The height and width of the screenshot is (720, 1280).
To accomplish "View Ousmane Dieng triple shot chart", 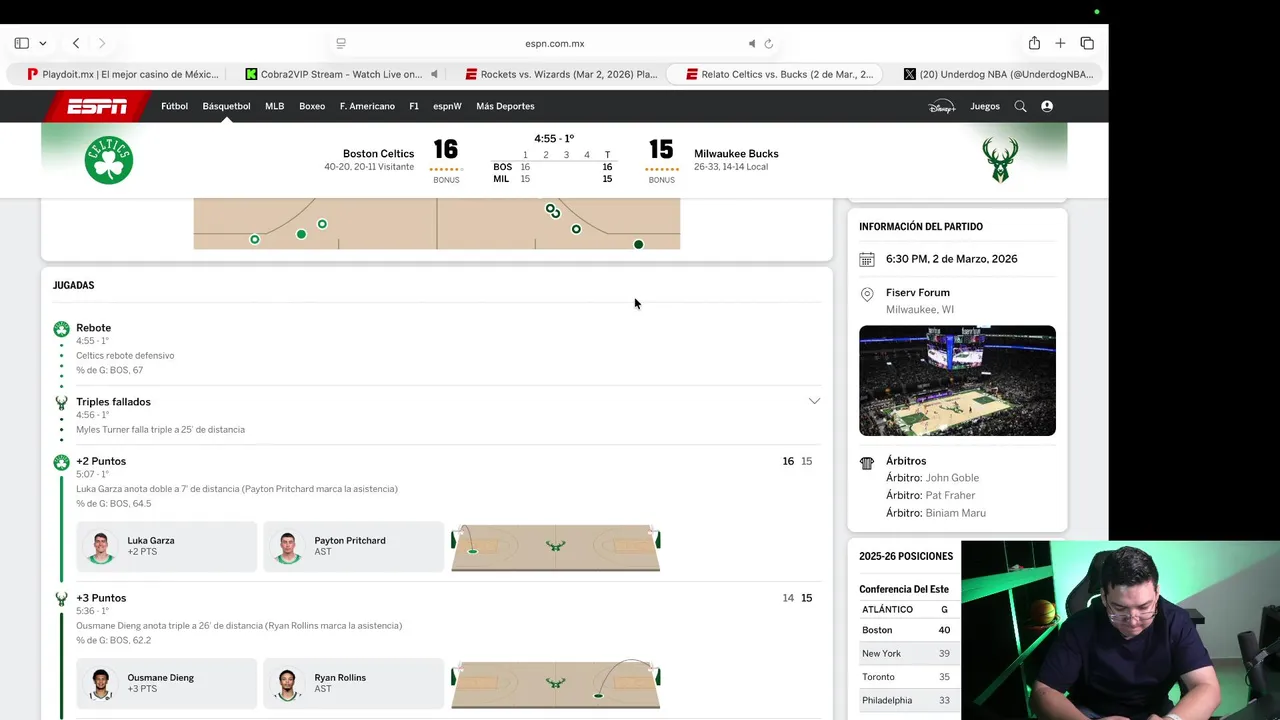I will pyautogui.click(x=555, y=684).
